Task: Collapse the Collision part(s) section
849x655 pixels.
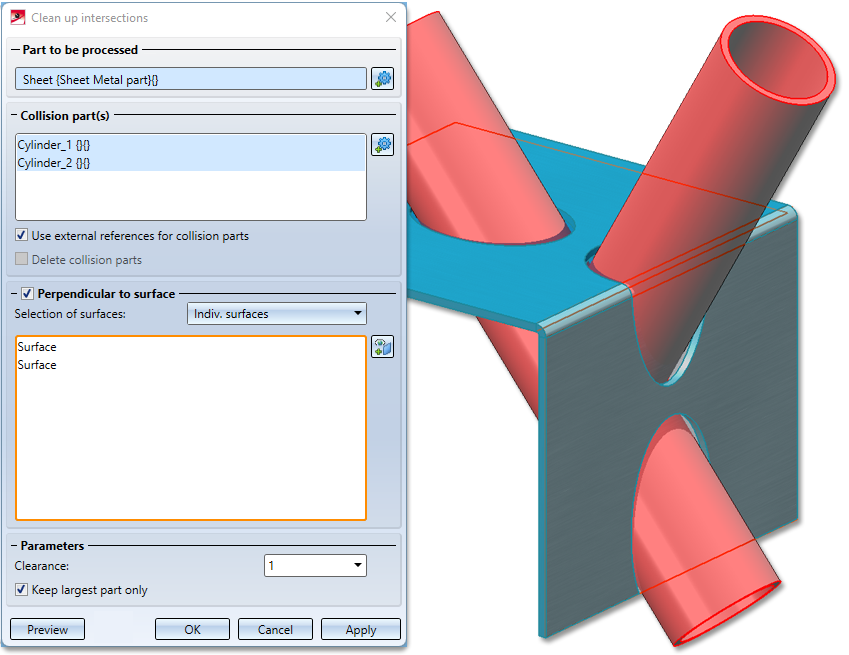Action: [14, 115]
